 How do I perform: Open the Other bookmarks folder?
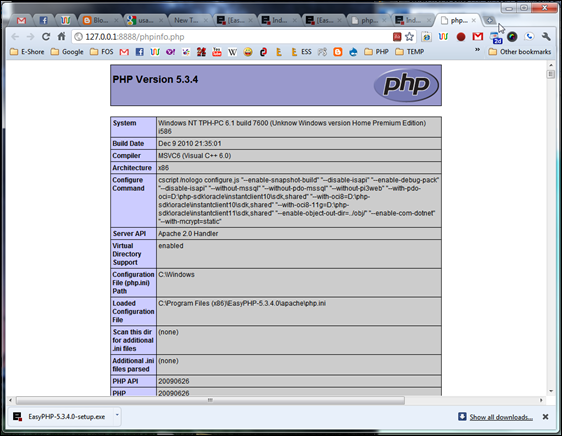pos(520,52)
